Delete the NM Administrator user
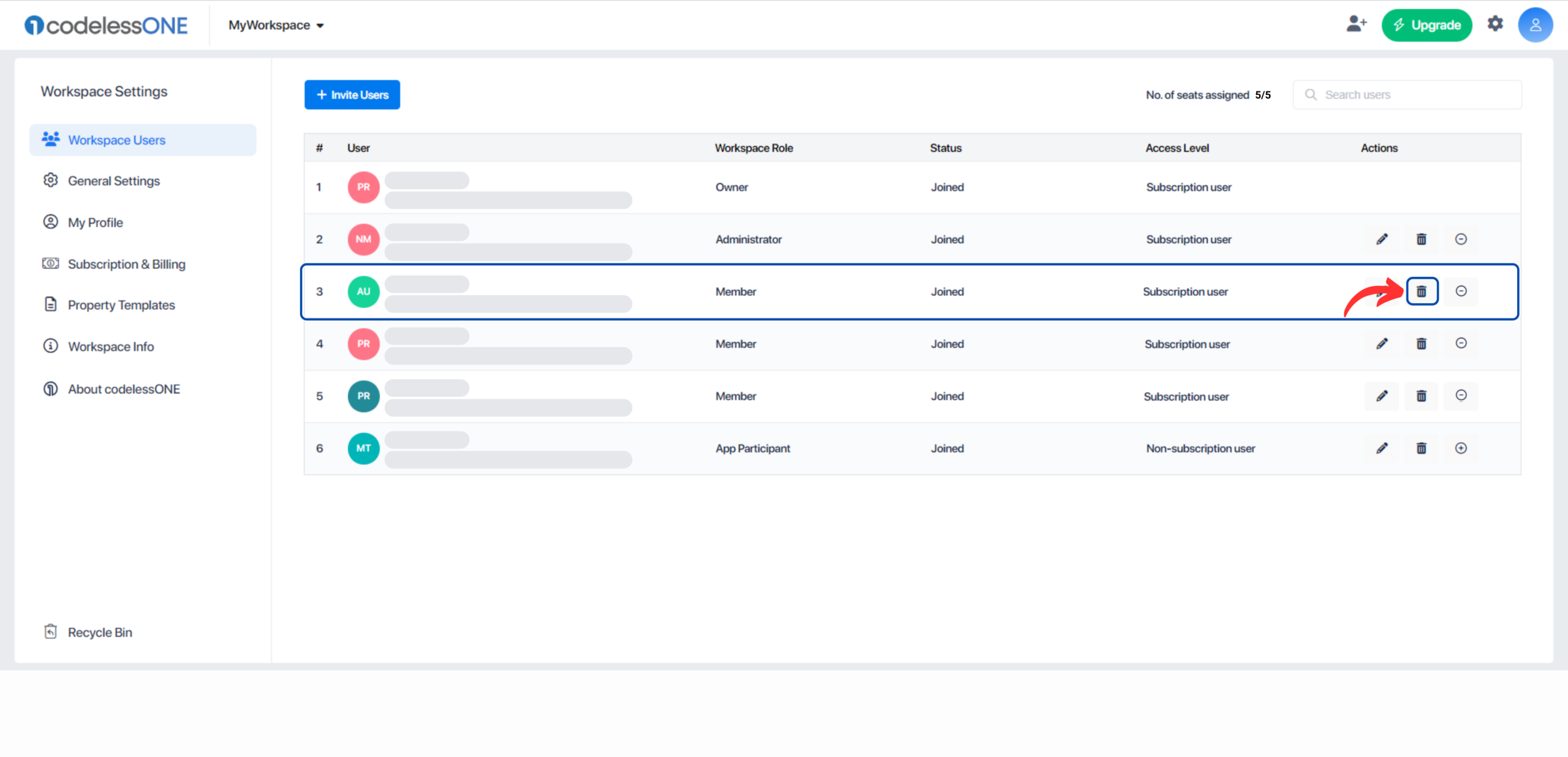This screenshot has width=1568, height=757. pos(1421,239)
